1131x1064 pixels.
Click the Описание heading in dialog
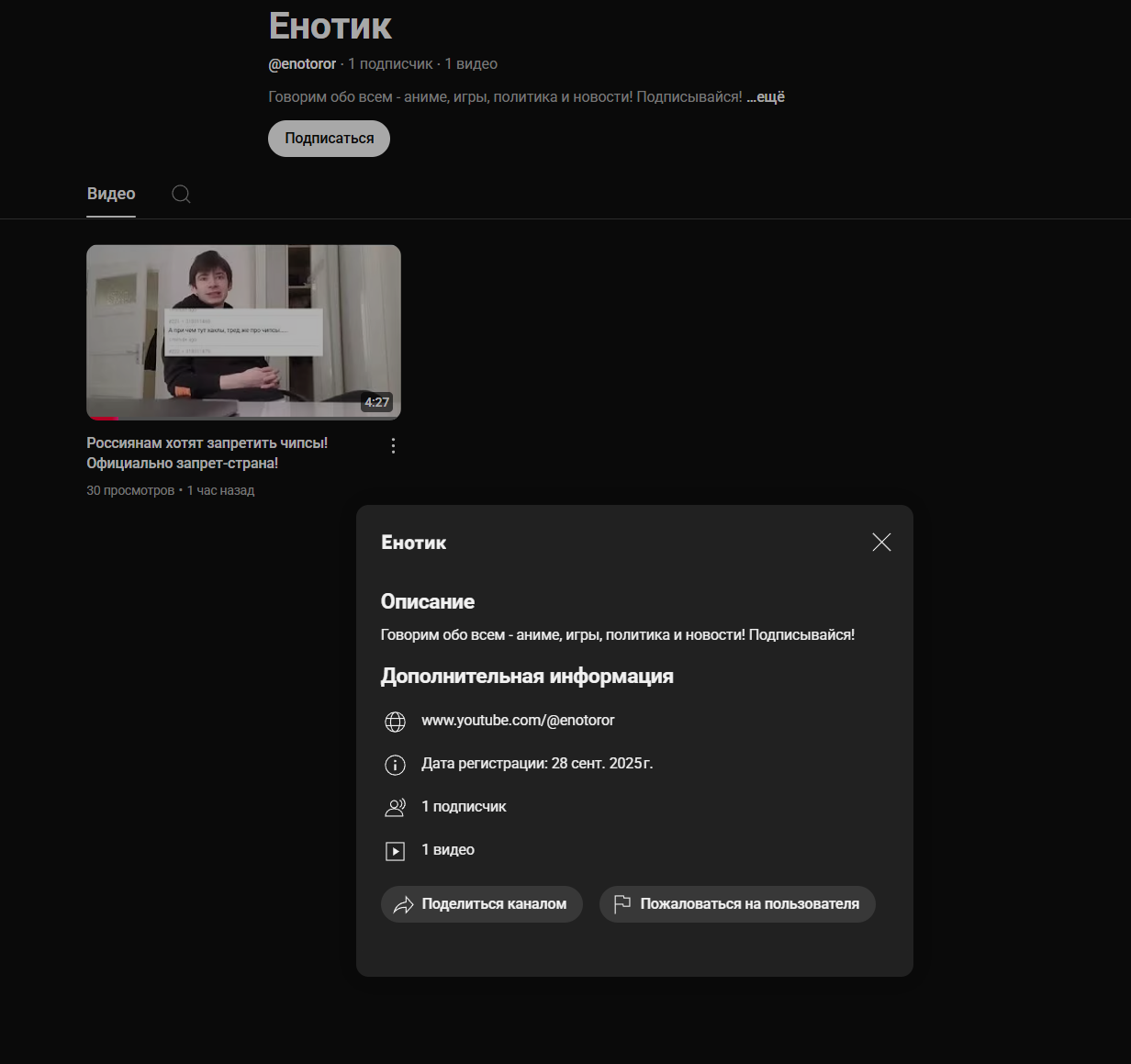[428, 602]
